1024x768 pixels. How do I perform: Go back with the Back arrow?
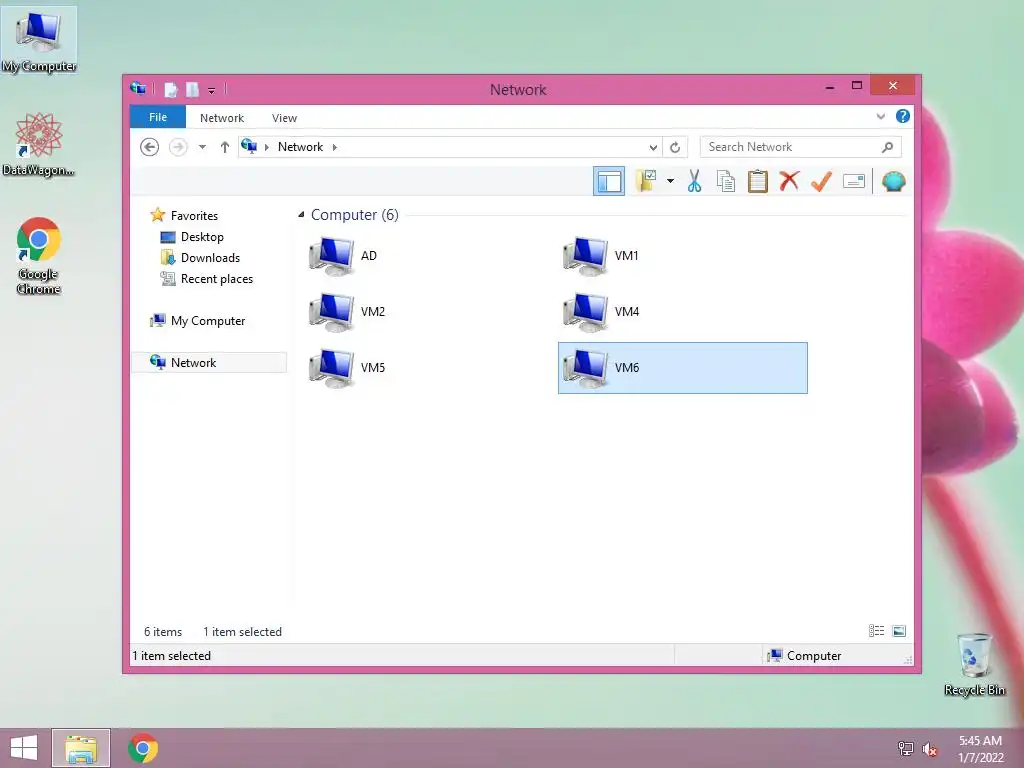[150, 147]
